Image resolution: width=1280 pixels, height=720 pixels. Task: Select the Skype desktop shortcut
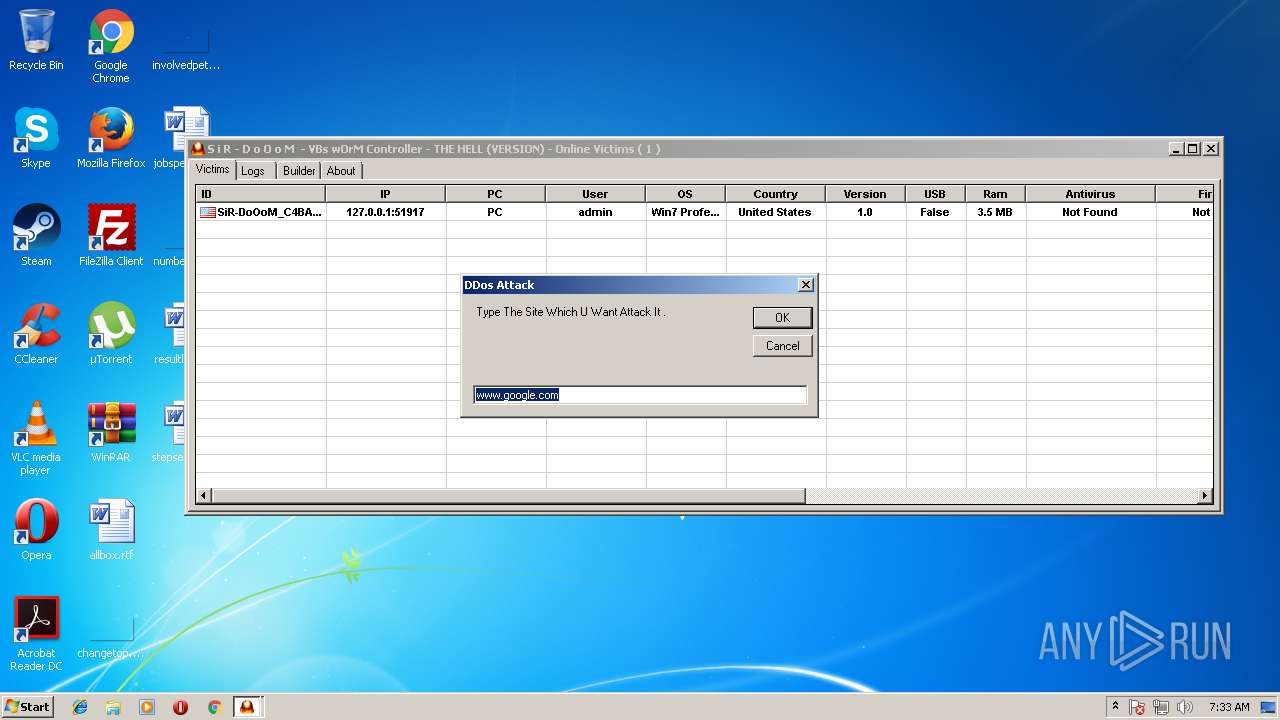[x=36, y=138]
